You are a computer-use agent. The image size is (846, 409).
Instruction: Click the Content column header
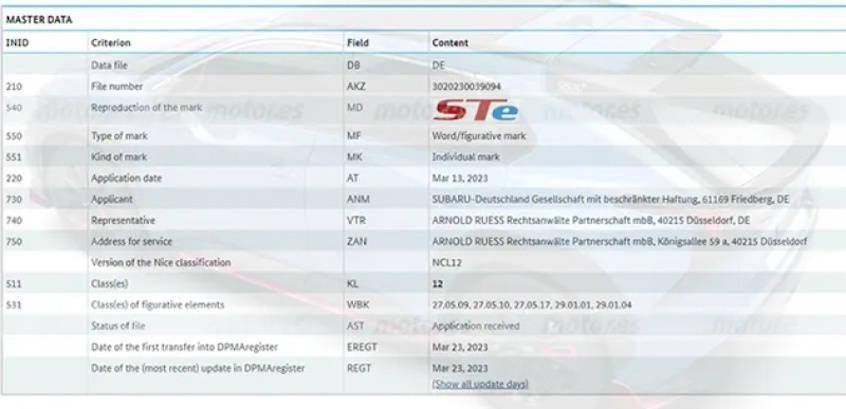(x=450, y=43)
